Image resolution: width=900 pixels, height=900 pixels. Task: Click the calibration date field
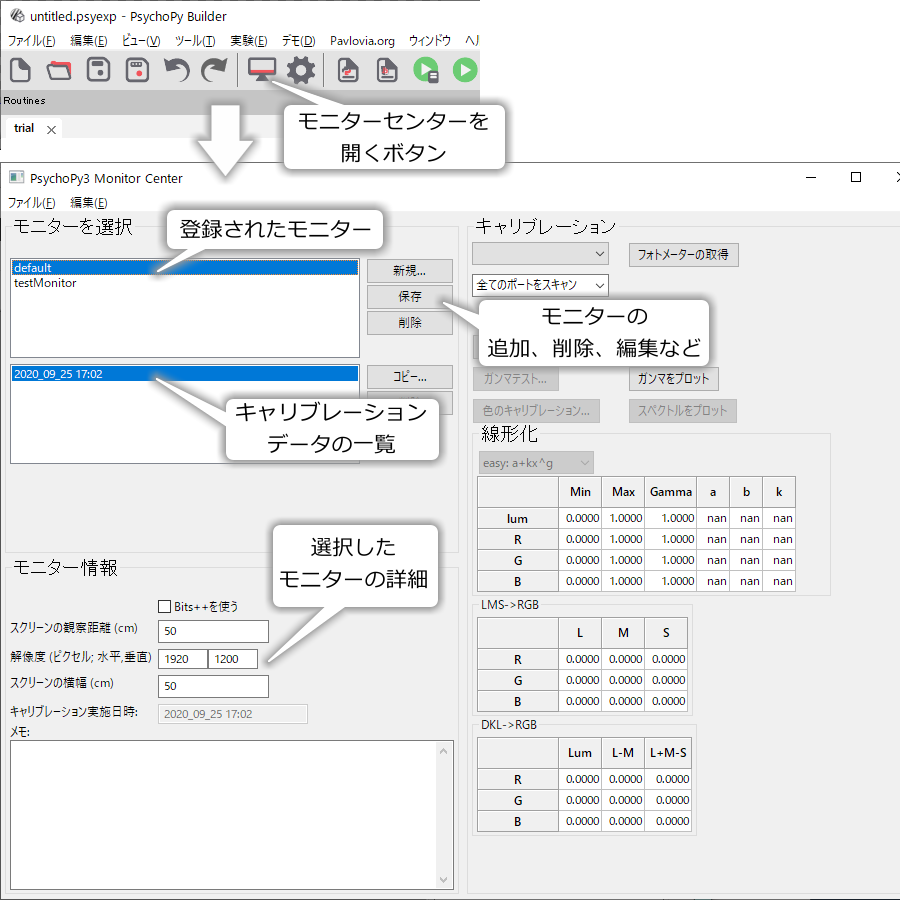point(232,714)
